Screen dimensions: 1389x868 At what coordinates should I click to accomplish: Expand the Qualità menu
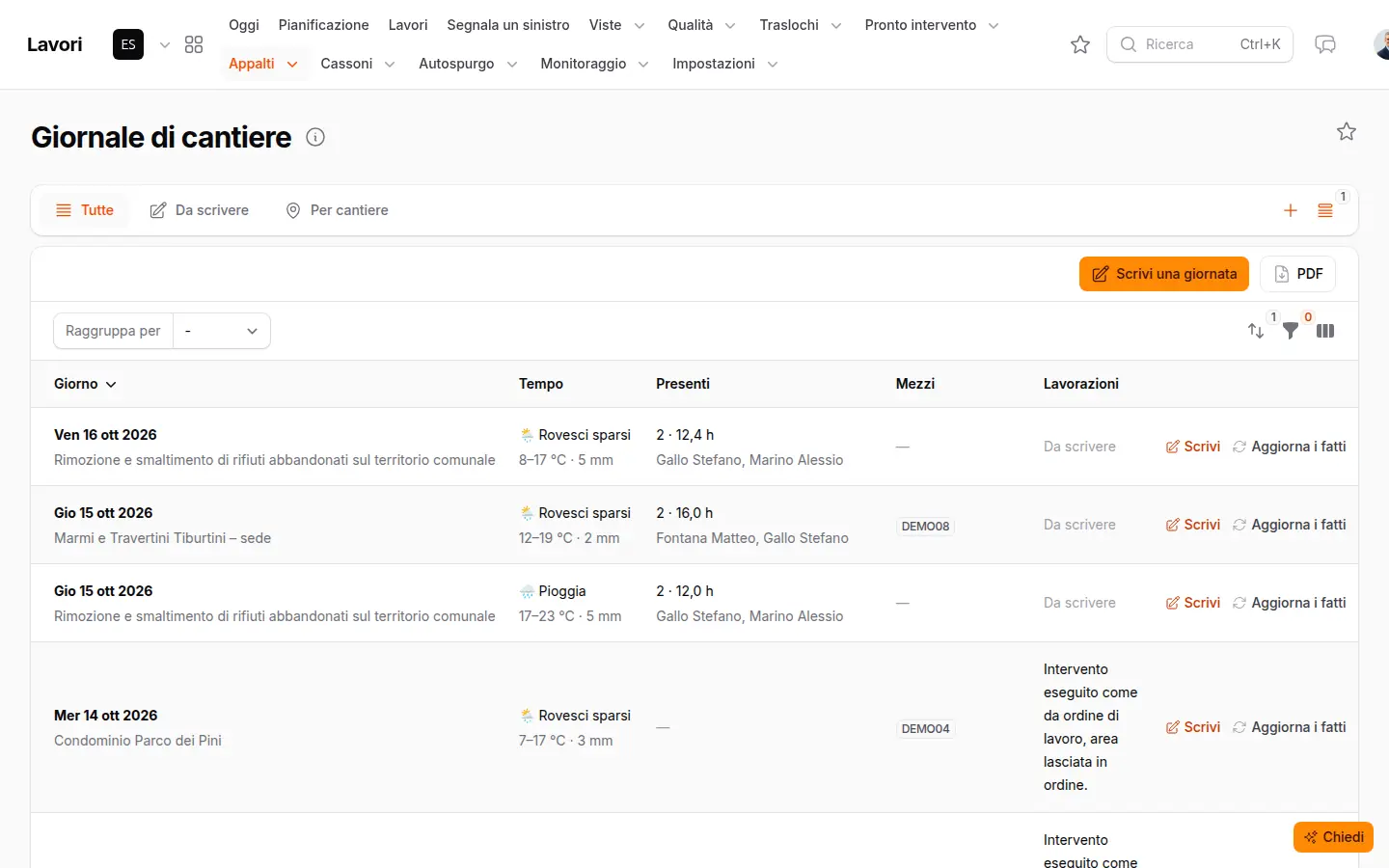coord(701,25)
